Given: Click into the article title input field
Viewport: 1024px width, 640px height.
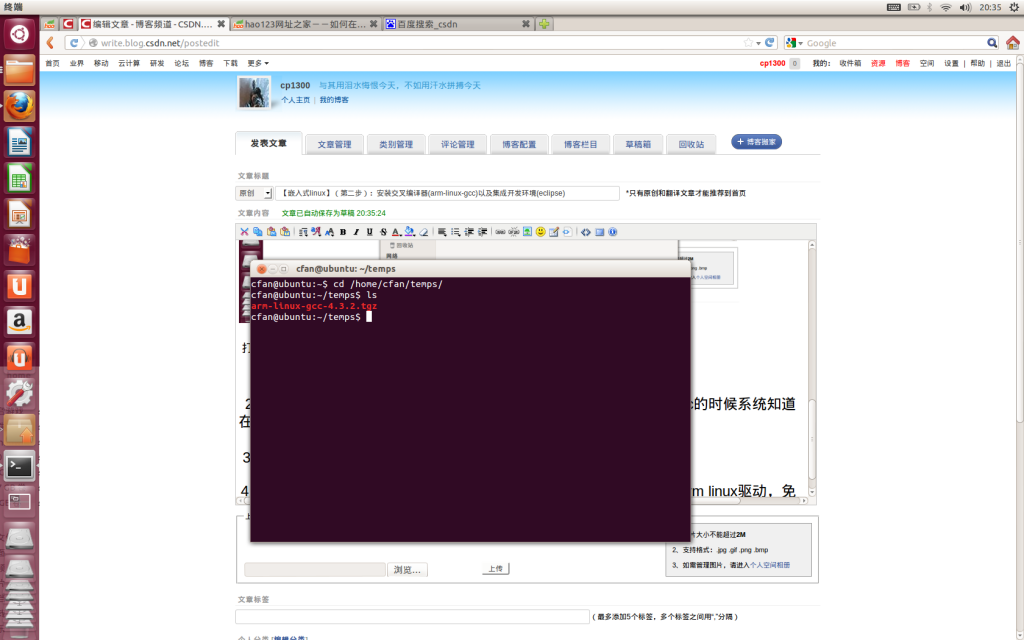Looking at the screenshot, I should click(447, 193).
